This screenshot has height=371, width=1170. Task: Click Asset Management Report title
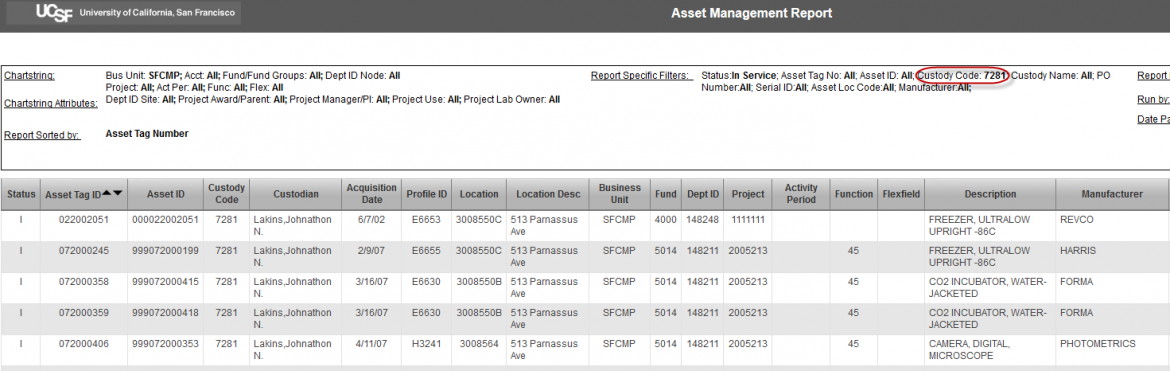(x=751, y=13)
